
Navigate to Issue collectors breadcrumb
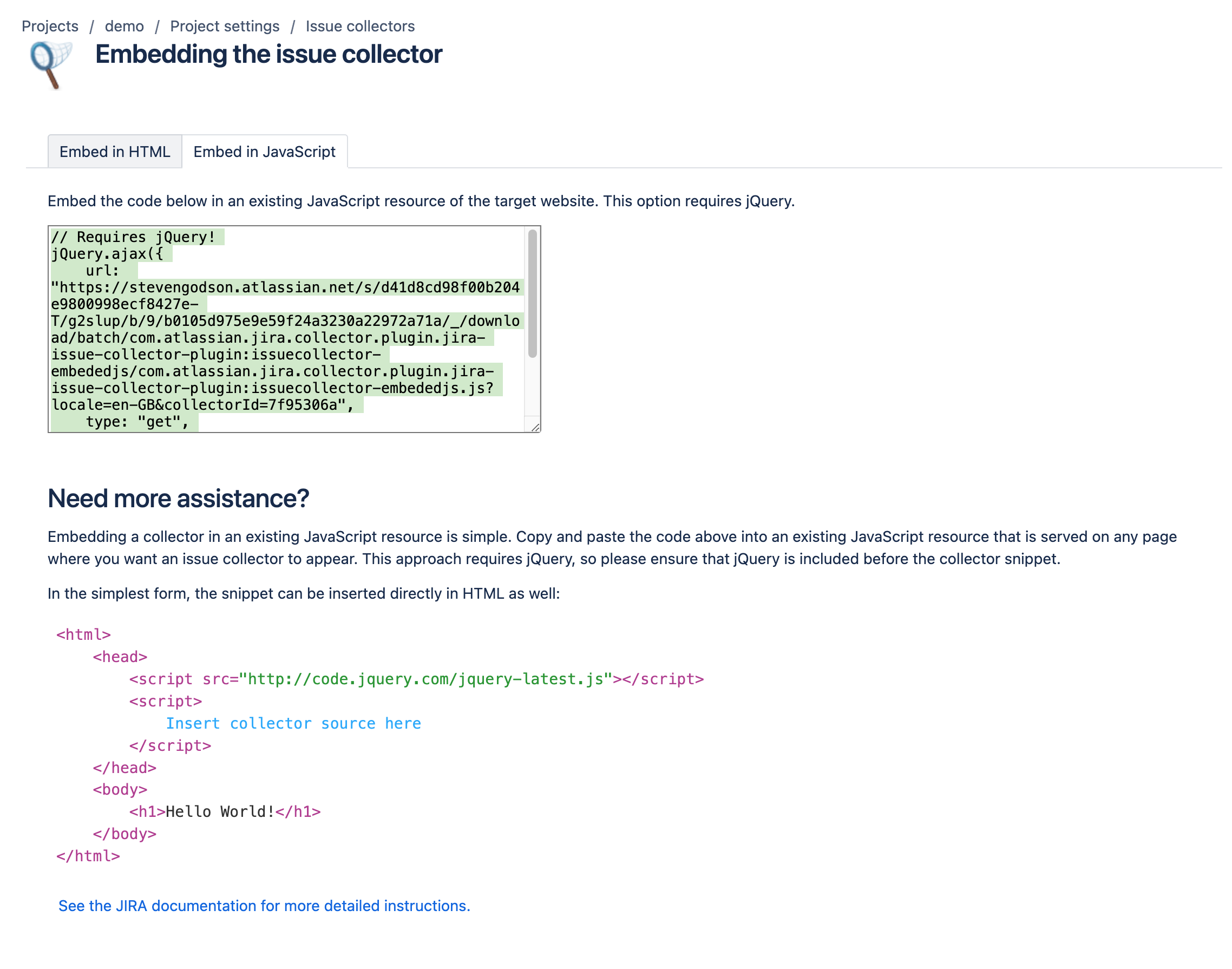point(360,26)
